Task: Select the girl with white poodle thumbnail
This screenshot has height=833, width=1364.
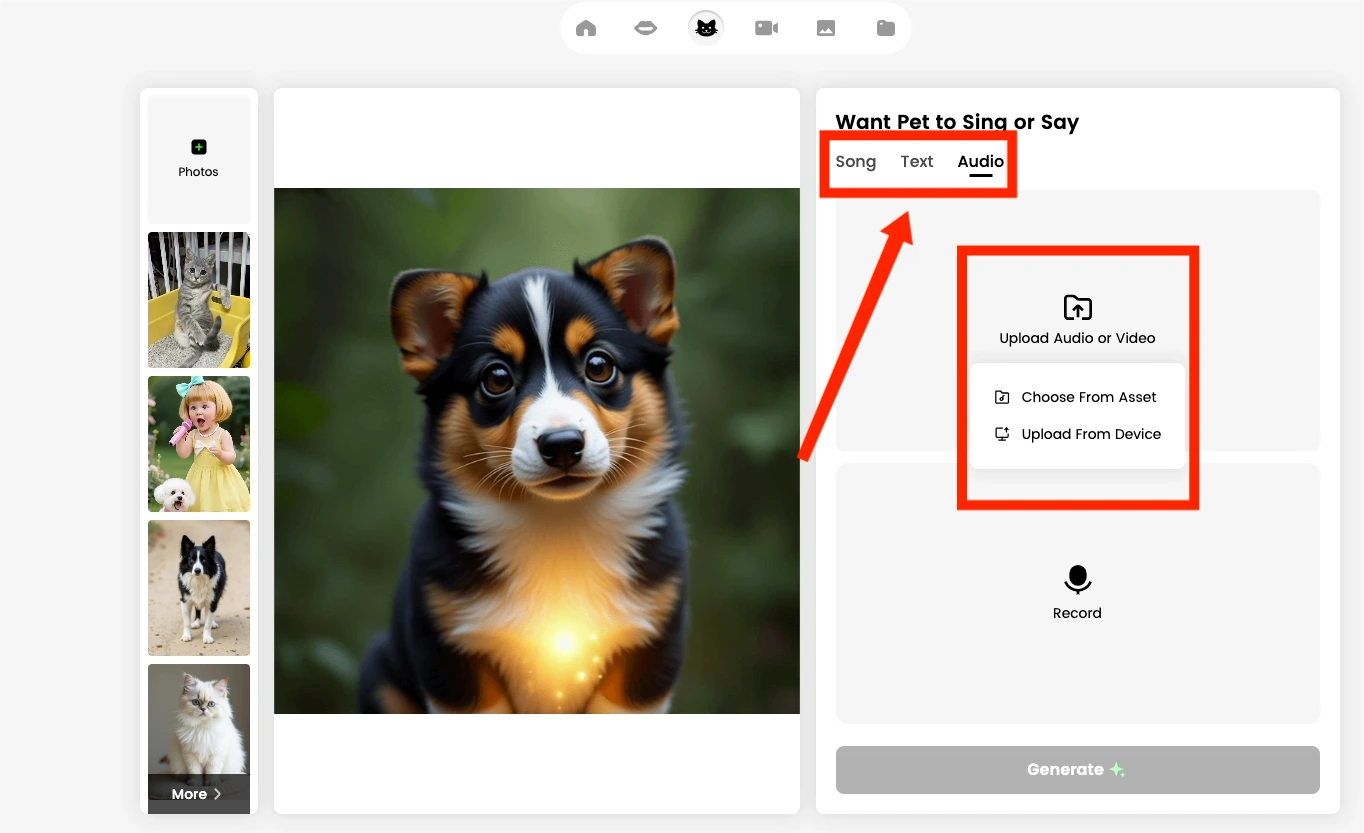Action: [x=198, y=444]
